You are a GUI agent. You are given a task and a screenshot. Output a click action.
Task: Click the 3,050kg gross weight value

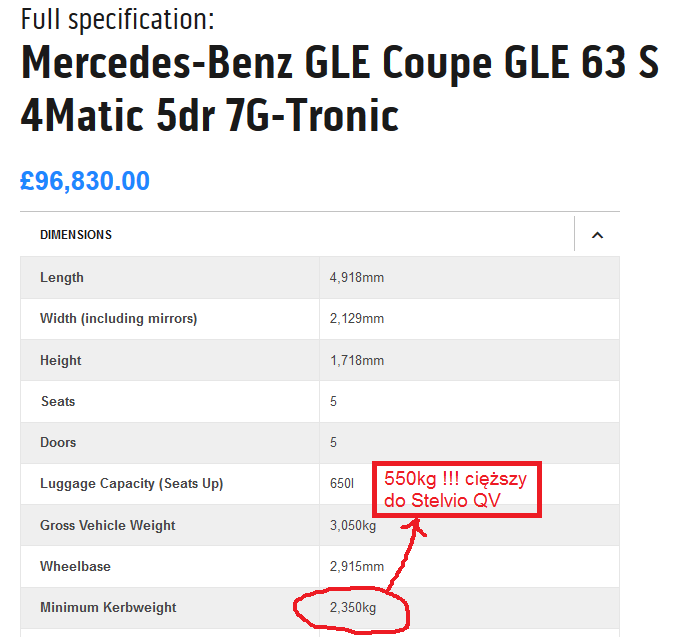click(x=353, y=526)
